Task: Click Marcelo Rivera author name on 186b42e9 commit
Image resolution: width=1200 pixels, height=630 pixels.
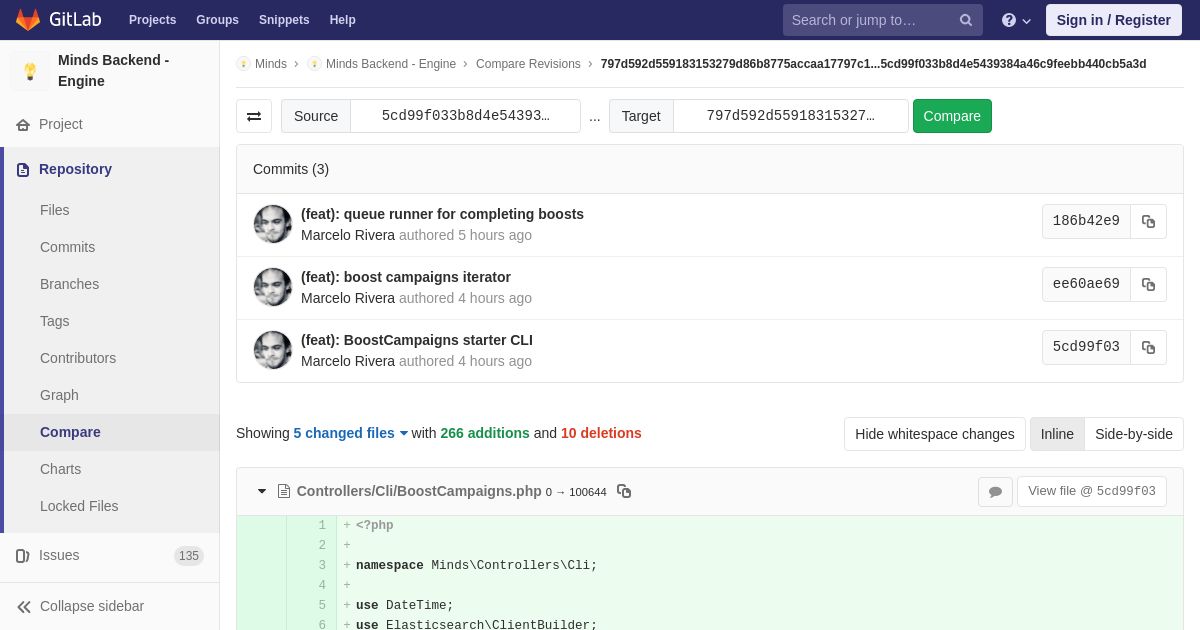Action: (x=348, y=235)
